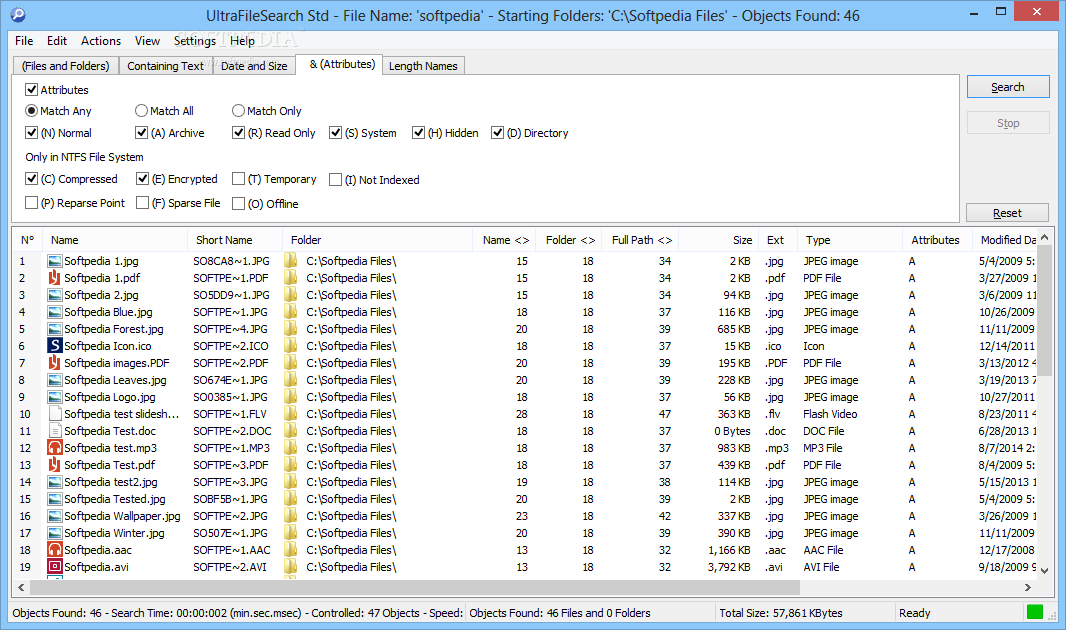1066x630 pixels.
Task: Click the image icon of Softpedia Wallpaper.jpg
Action: [x=54, y=516]
